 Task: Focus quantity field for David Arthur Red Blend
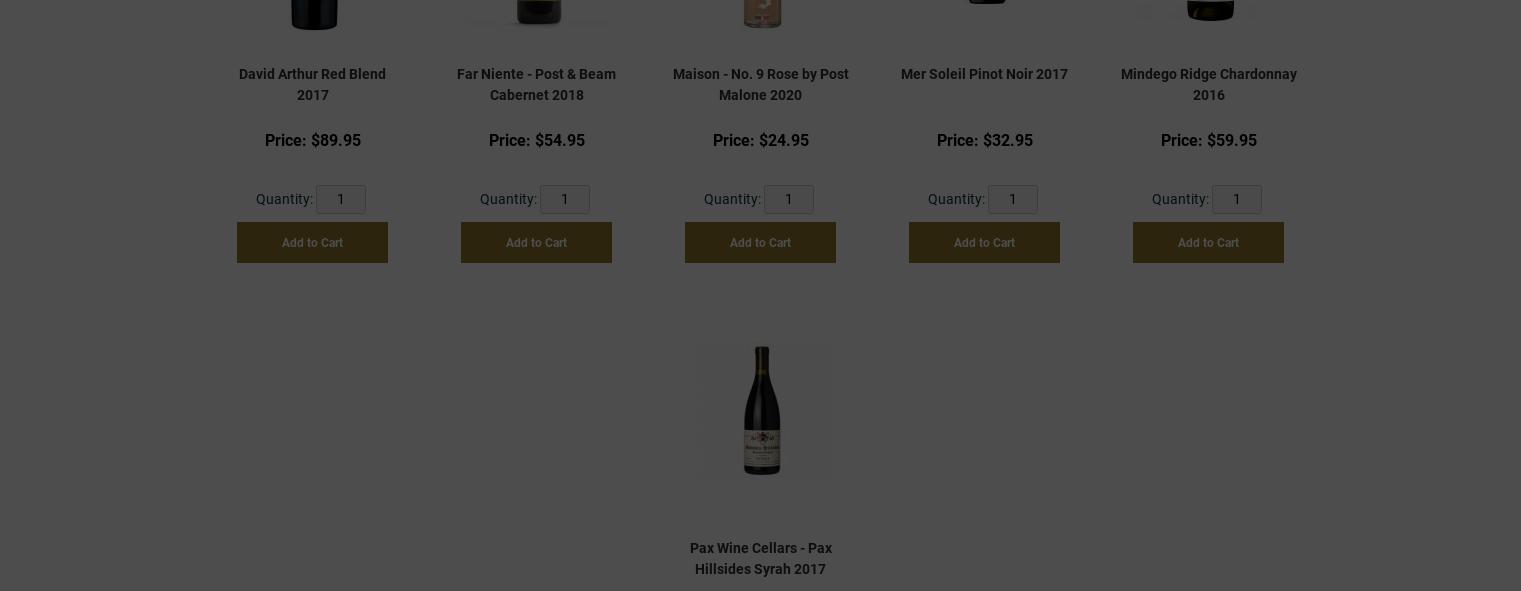coord(341,199)
